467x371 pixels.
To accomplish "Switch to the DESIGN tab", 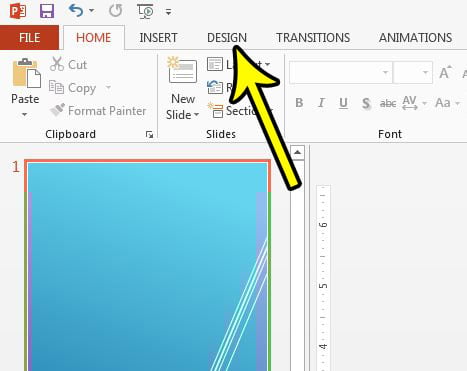I will click(227, 38).
